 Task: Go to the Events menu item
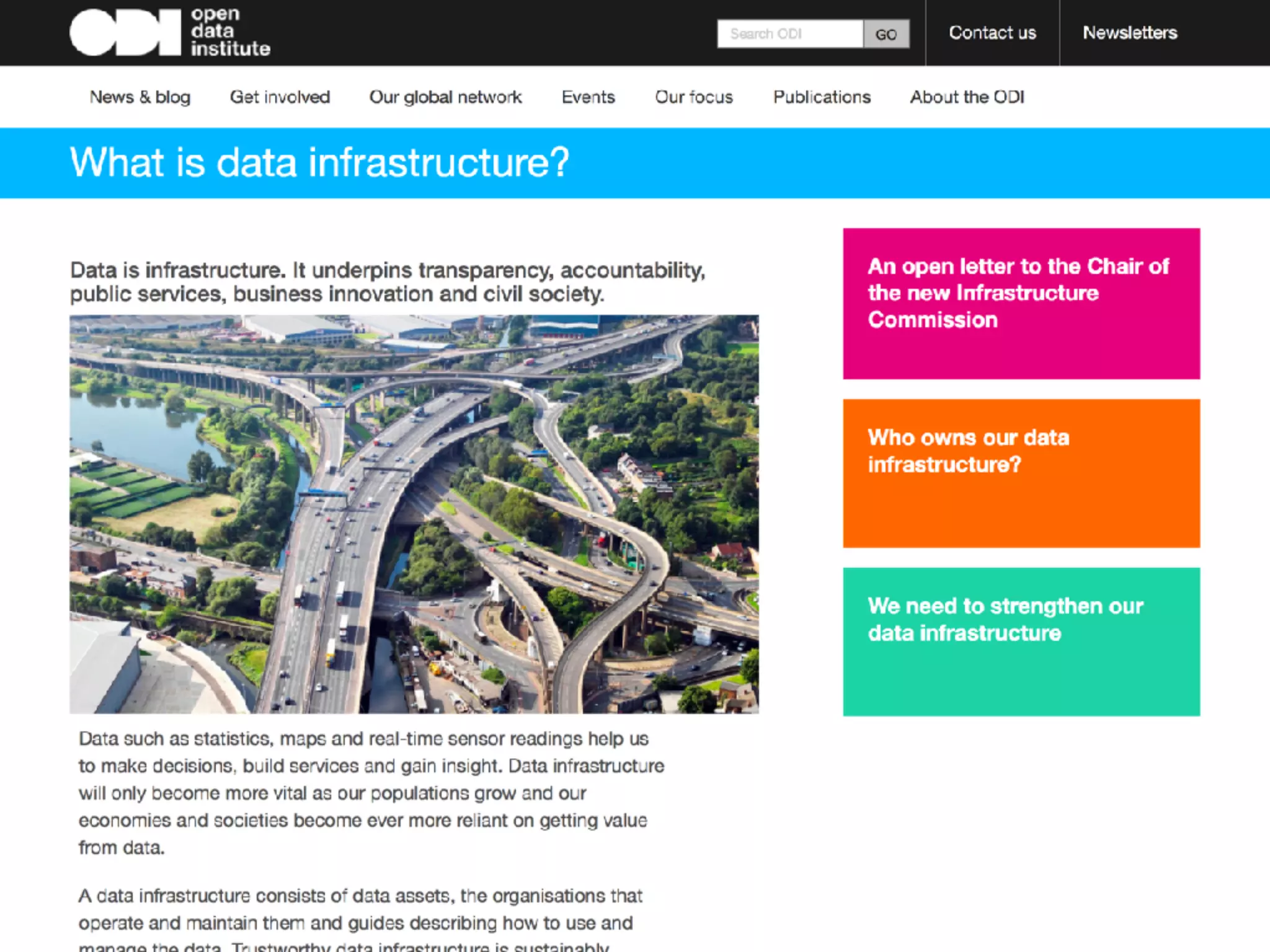pos(588,97)
